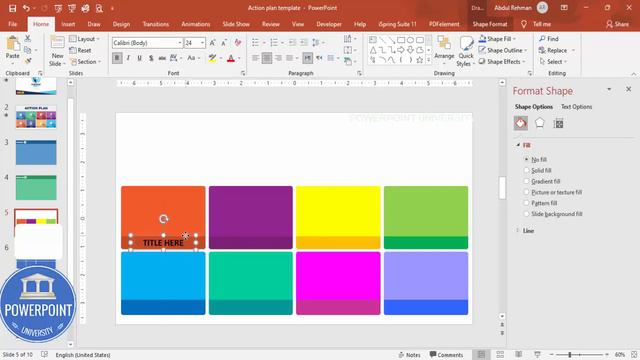640x360 pixels.
Task: Toggle Underline formatting button
Action: coord(140,58)
